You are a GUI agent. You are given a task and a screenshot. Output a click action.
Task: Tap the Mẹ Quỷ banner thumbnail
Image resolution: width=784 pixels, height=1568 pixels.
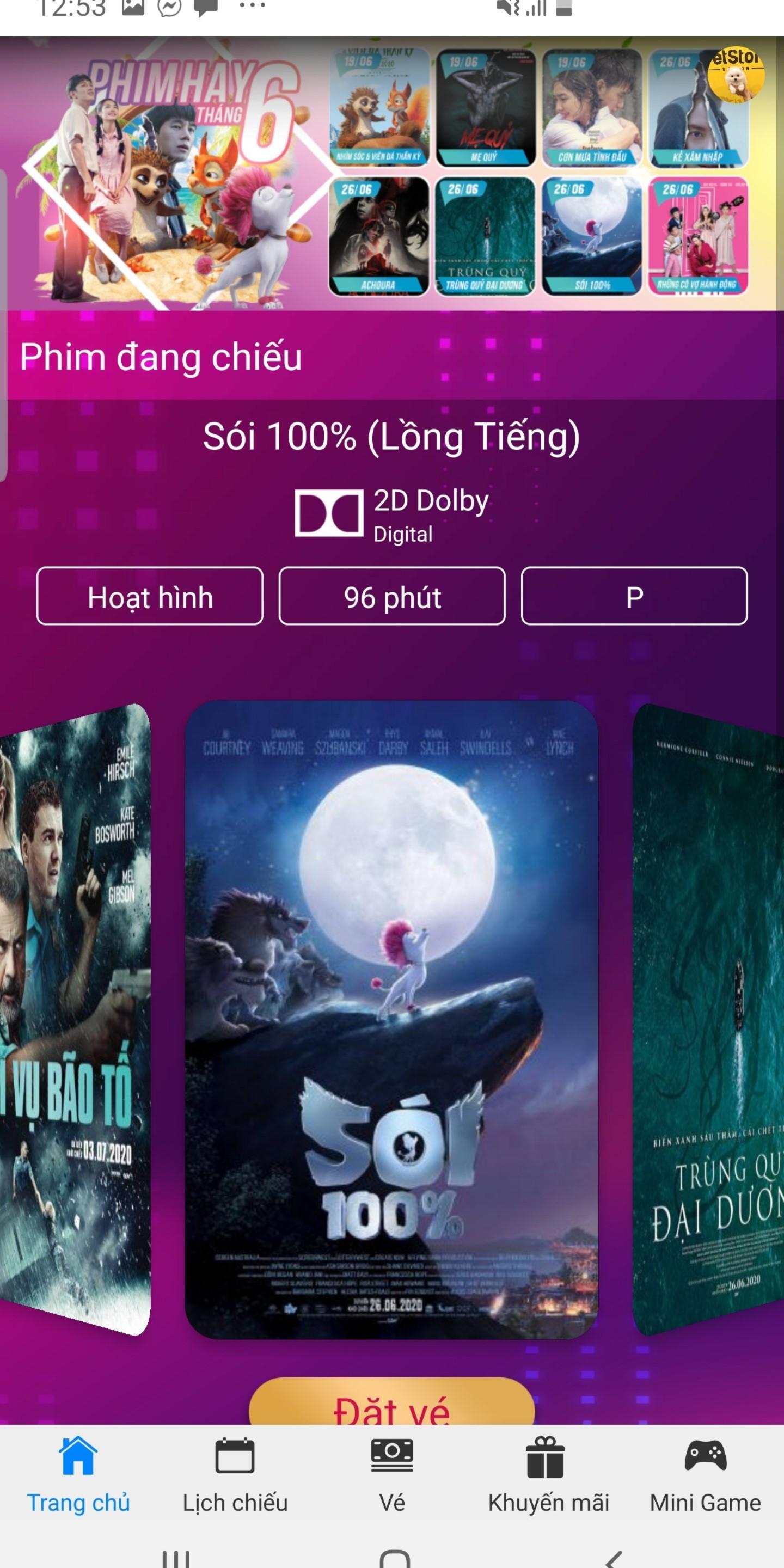point(486,108)
